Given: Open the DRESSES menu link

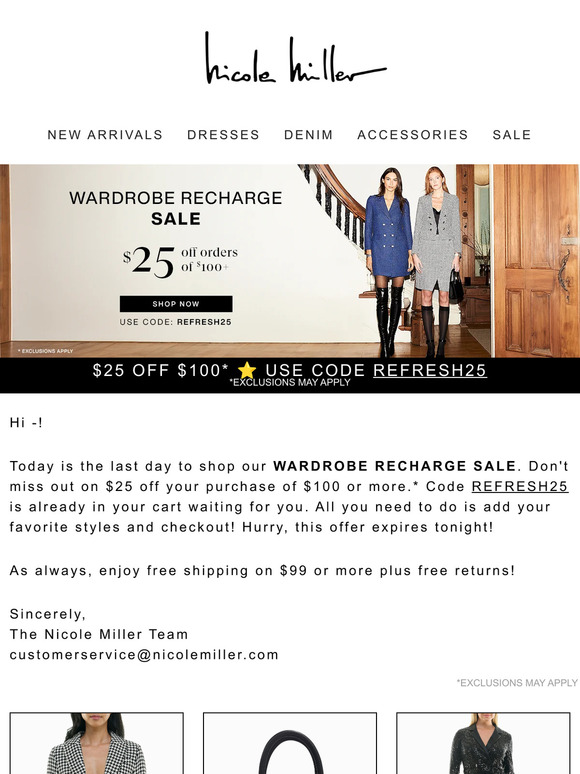Looking at the screenshot, I should 223,135.
